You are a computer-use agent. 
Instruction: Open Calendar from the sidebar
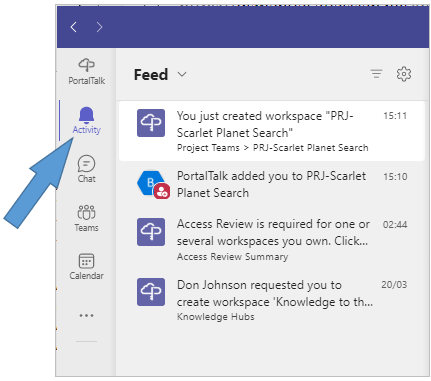click(x=86, y=267)
